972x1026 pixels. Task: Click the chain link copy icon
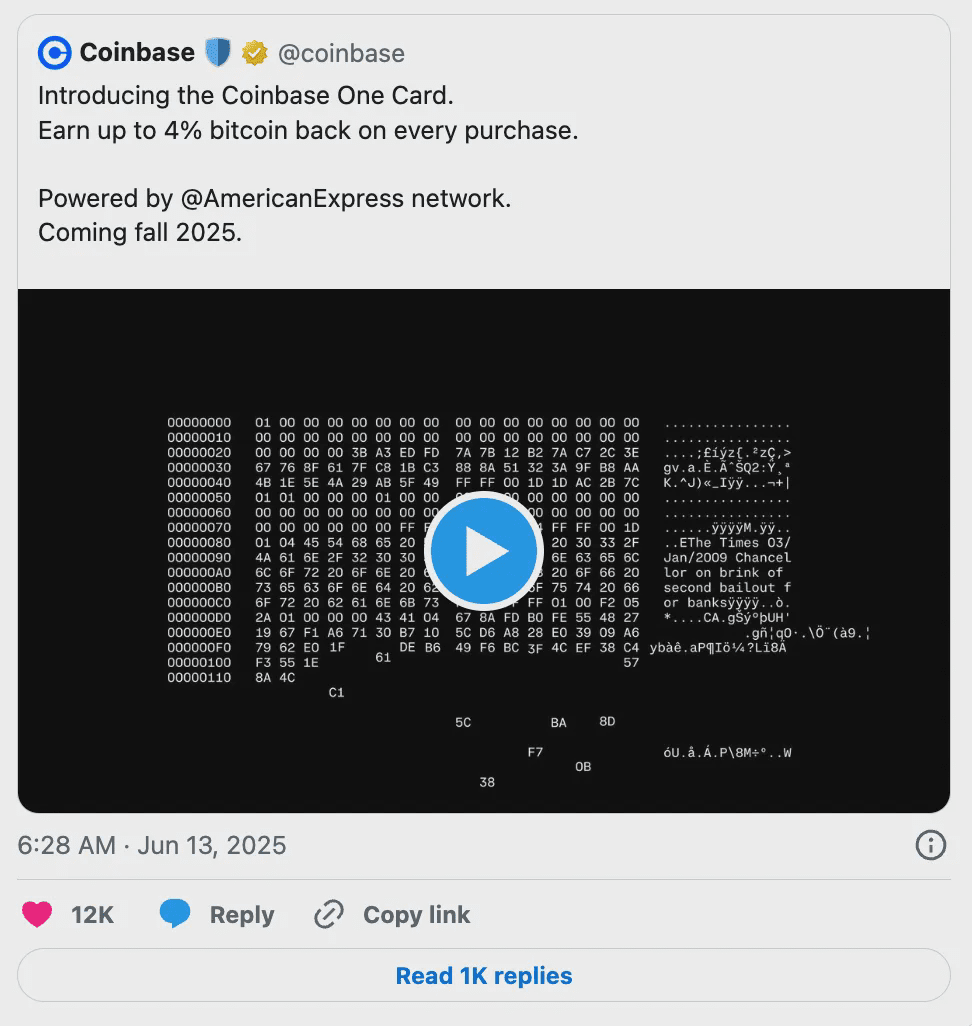pyautogui.click(x=329, y=914)
